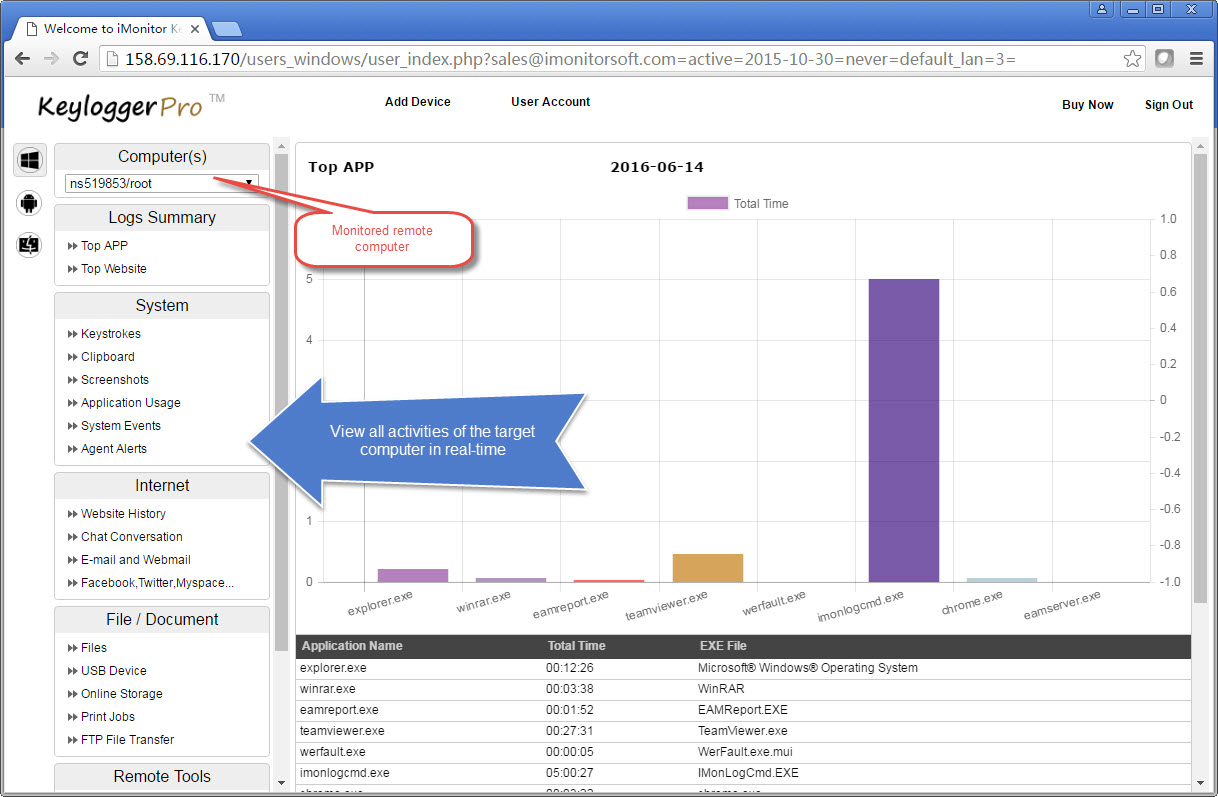Open USB Device under File / Document
Image resolution: width=1218 pixels, height=797 pixels.
(x=113, y=671)
